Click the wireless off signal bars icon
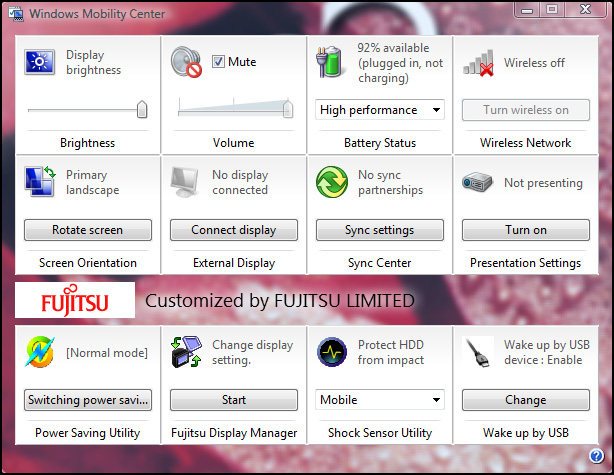 click(x=478, y=63)
